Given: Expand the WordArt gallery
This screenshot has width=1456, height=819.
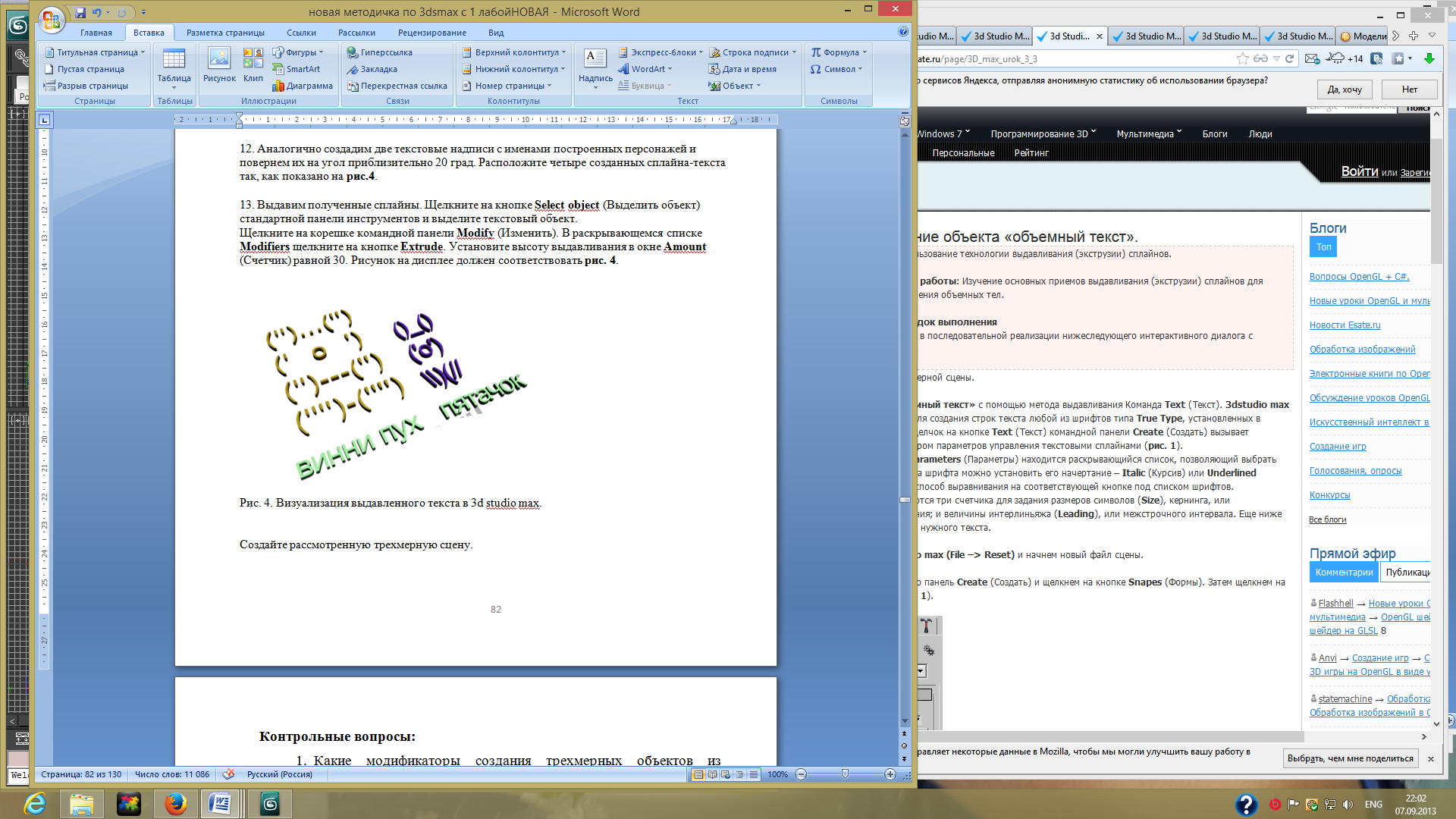Looking at the screenshot, I should point(645,69).
